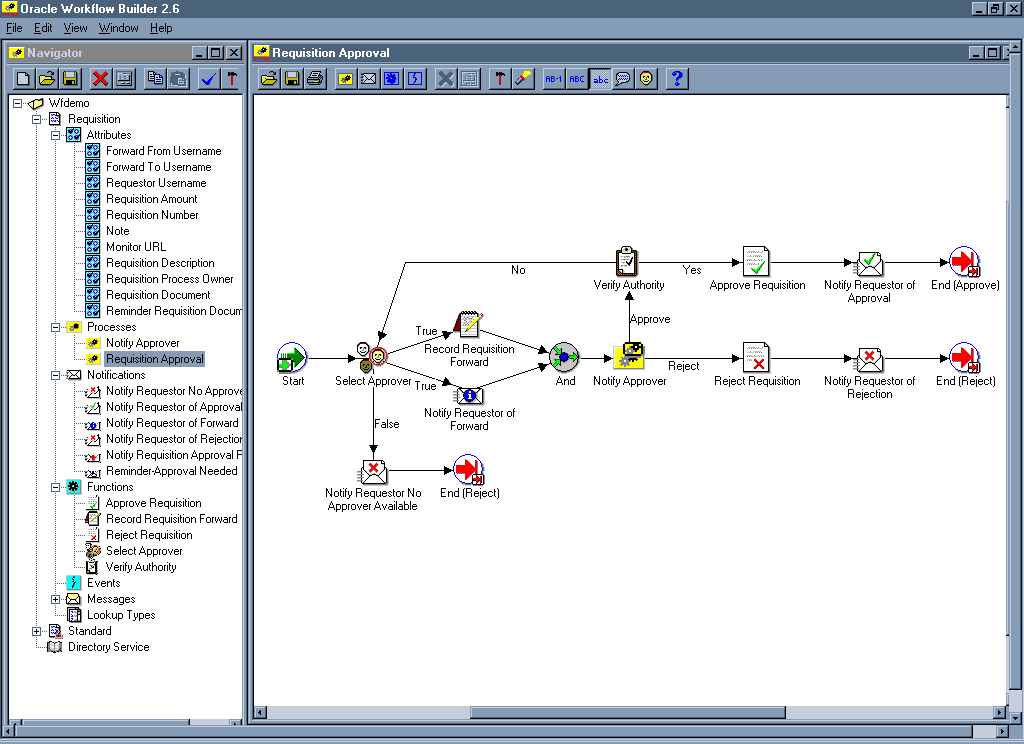Image resolution: width=1024 pixels, height=744 pixels.
Task: Select Notify Approver process in Navigator tree
Action: [x=142, y=343]
